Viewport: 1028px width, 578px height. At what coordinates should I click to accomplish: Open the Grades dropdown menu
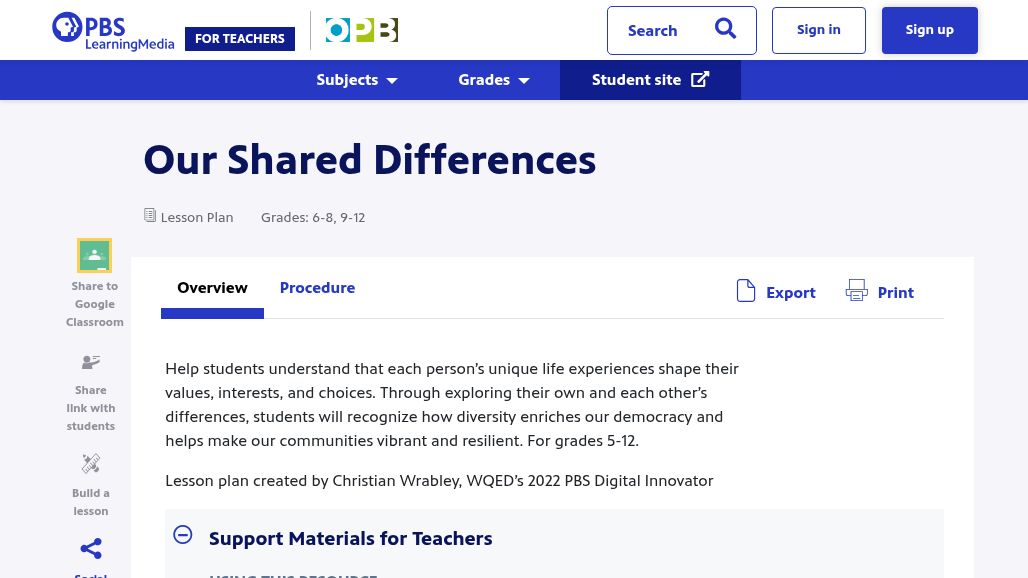click(x=493, y=80)
